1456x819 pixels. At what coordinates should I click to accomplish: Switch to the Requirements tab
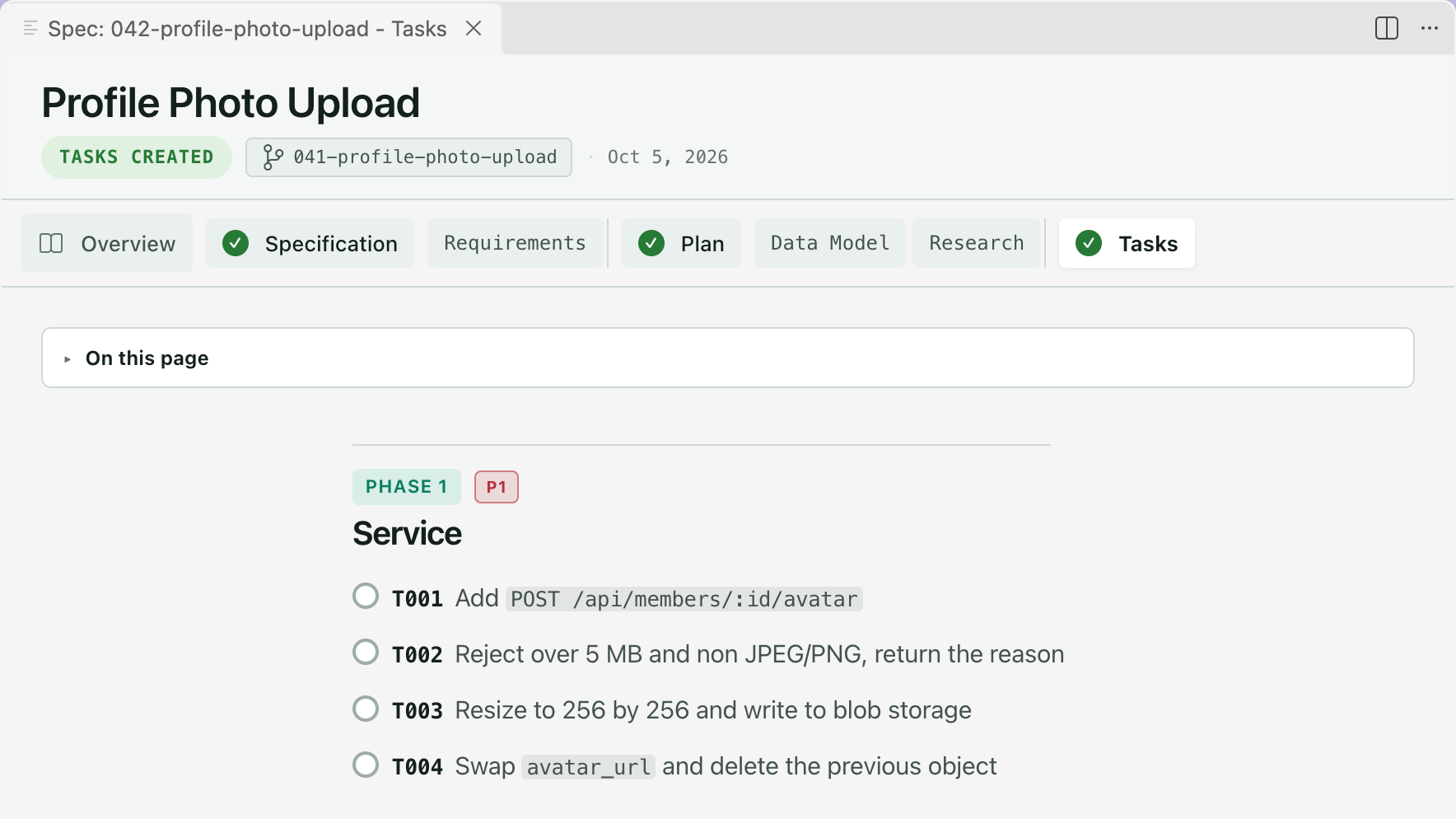point(515,243)
